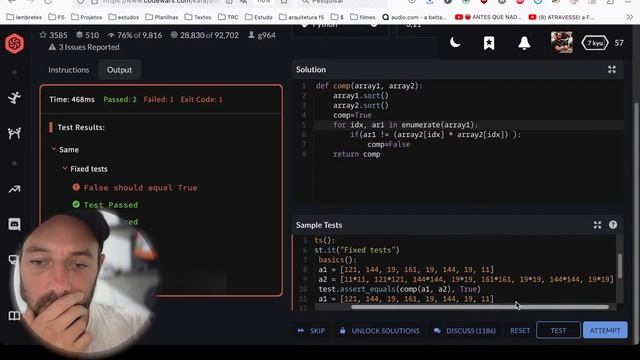
Task: Click the test.assert_equals line in Sample Tests
Action: point(400,289)
